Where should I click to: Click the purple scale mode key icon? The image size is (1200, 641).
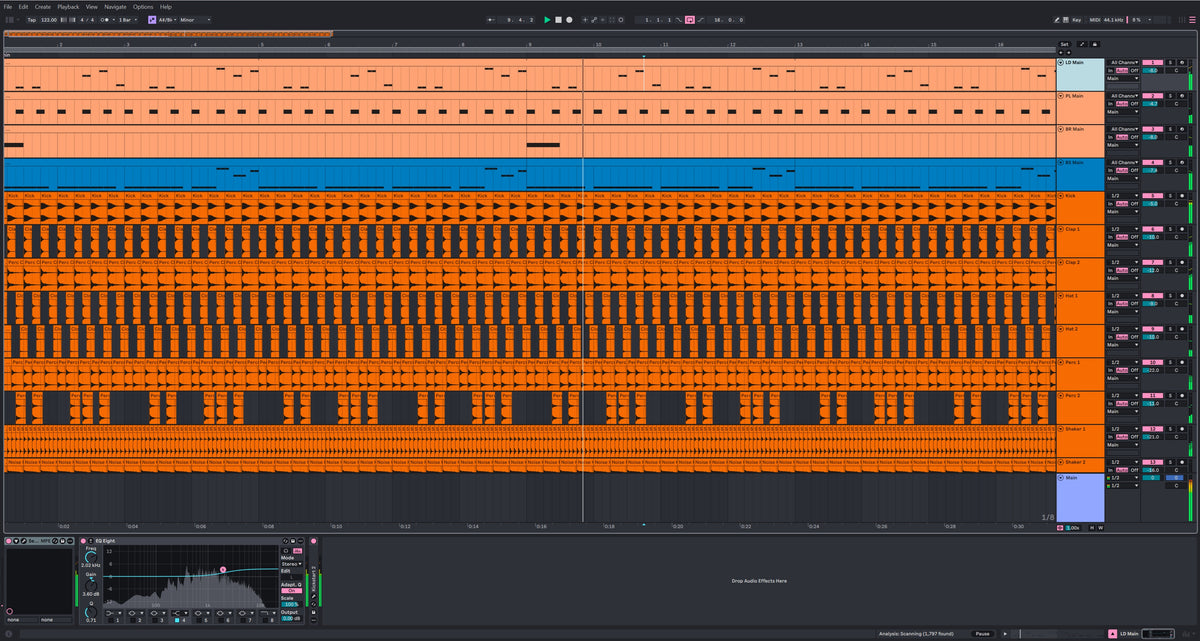tap(152, 19)
